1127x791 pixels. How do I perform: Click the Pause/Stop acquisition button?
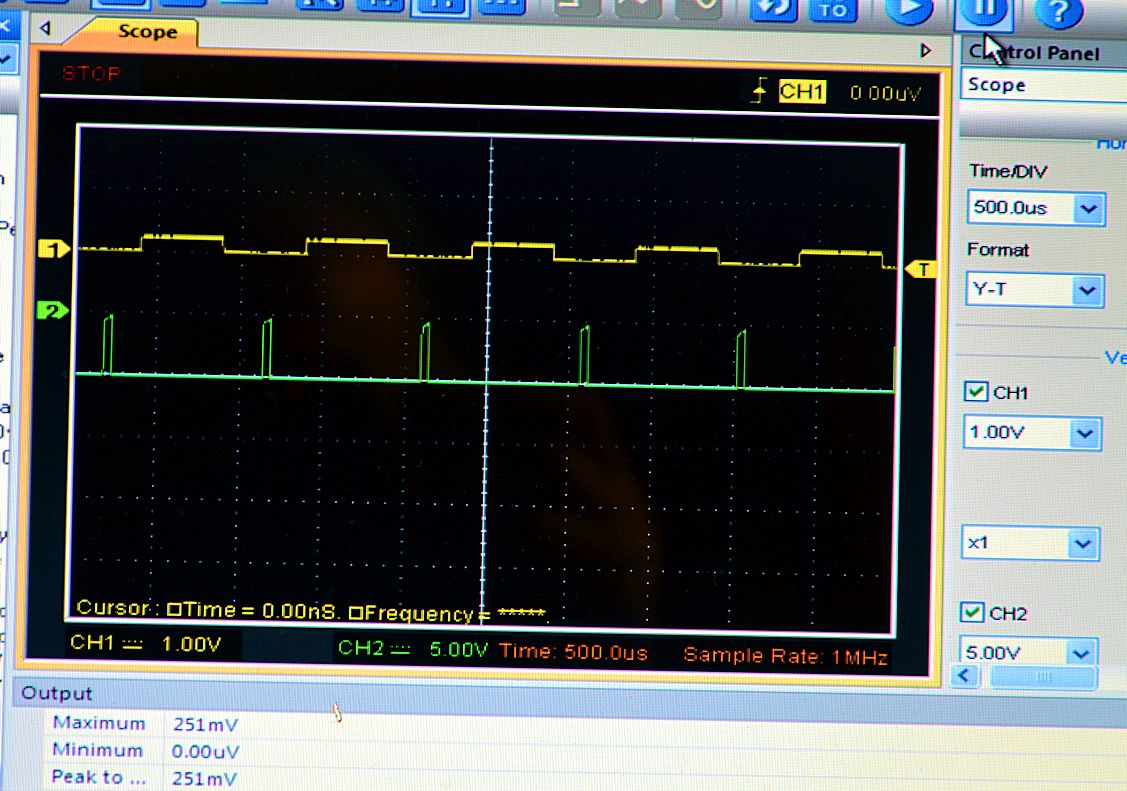coord(984,12)
